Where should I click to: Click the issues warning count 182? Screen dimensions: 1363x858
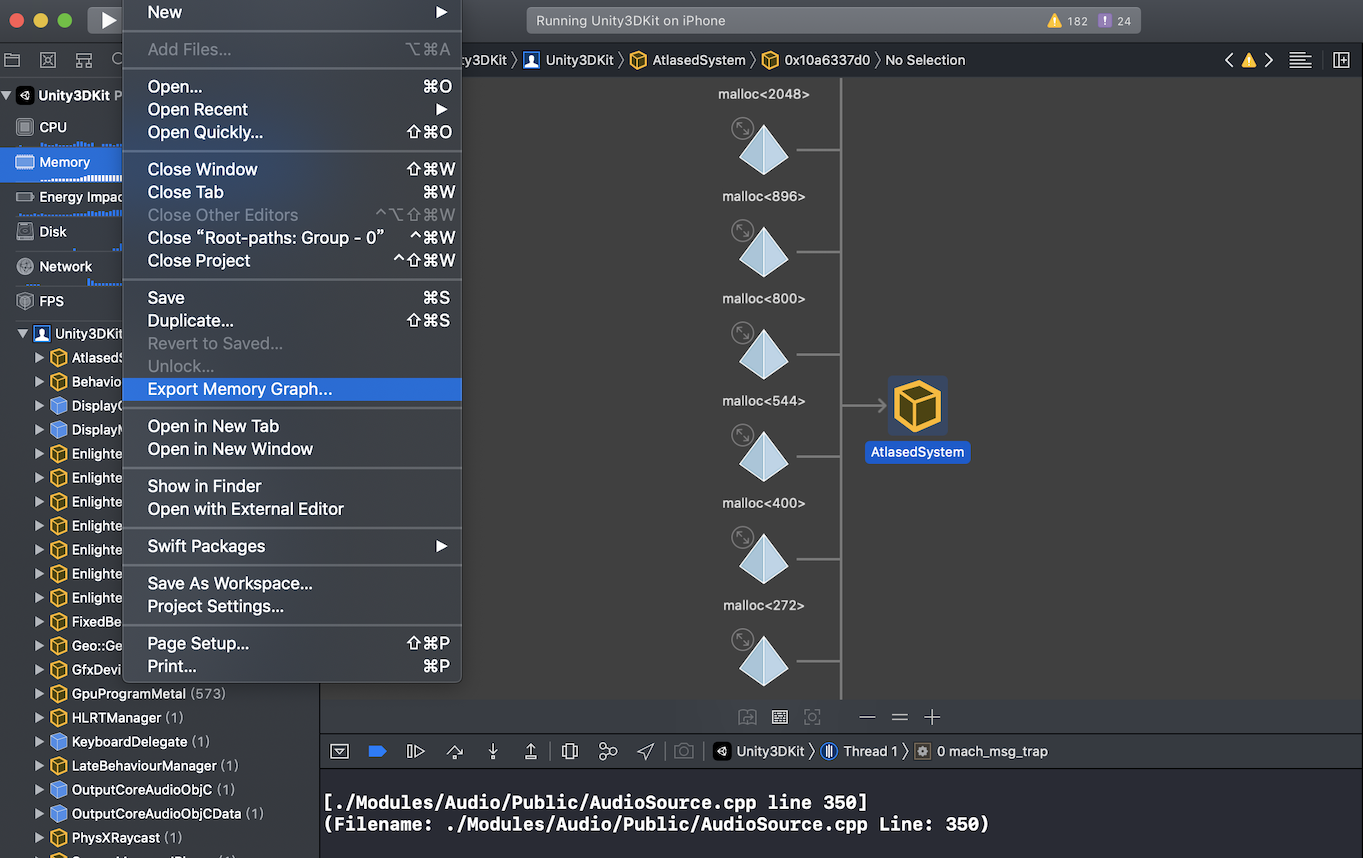pyautogui.click(x=1067, y=20)
